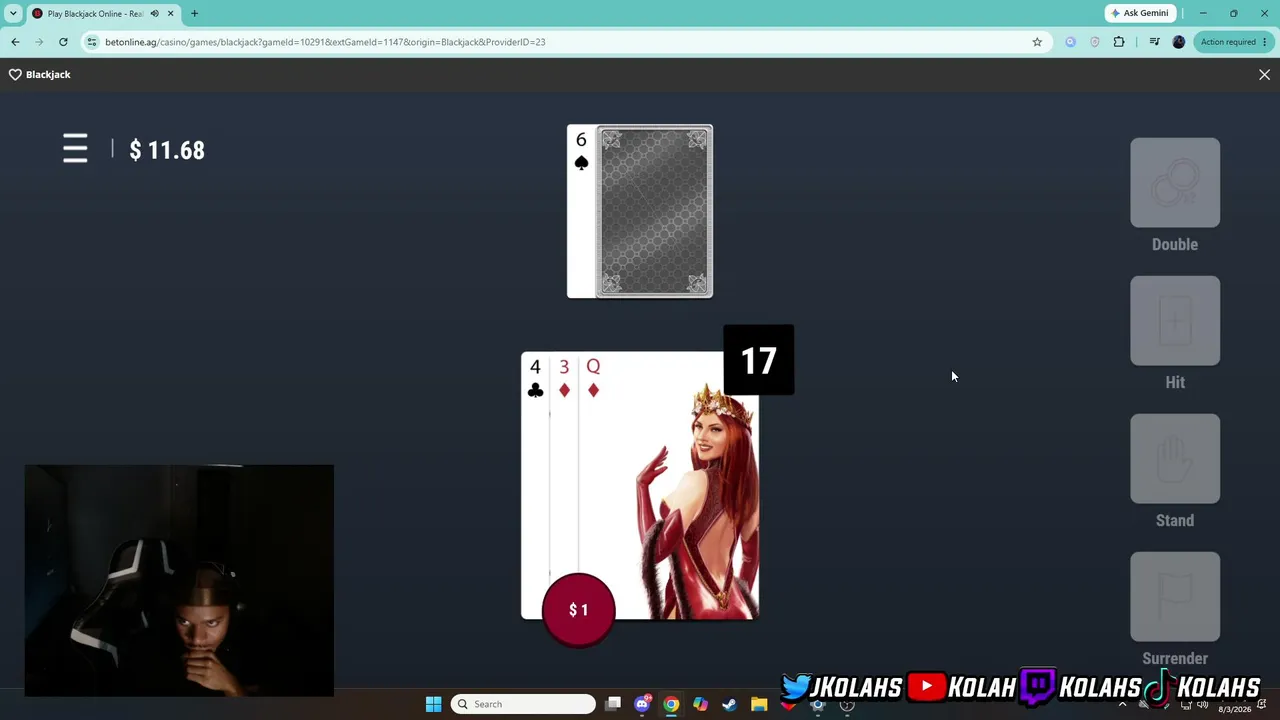Image resolution: width=1280 pixels, height=720 pixels.
Task: Close the Play Blackjack Online tab
Action: [x=171, y=14]
